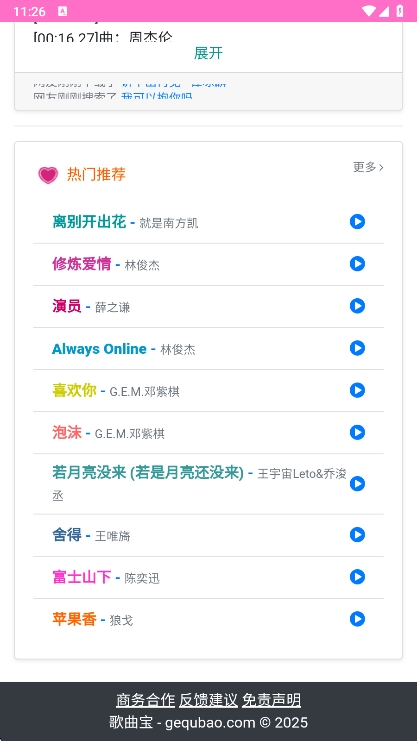Play the song 苹果香
The width and height of the screenshot is (417, 741).
(x=357, y=619)
